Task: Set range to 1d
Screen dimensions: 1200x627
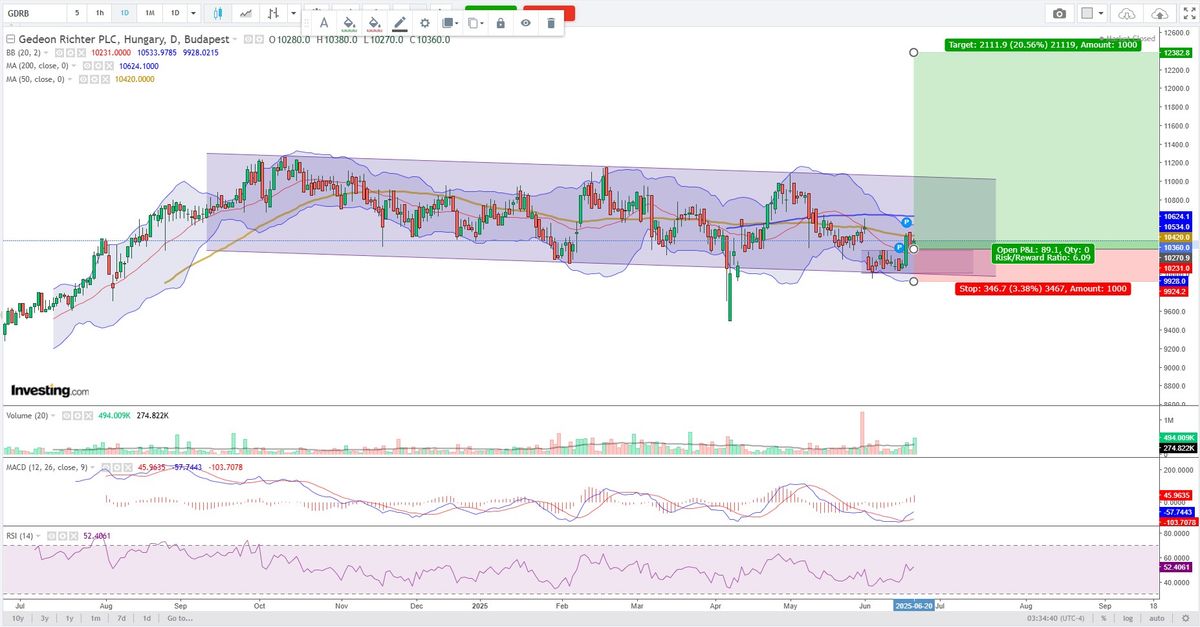Action: tap(146, 618)
